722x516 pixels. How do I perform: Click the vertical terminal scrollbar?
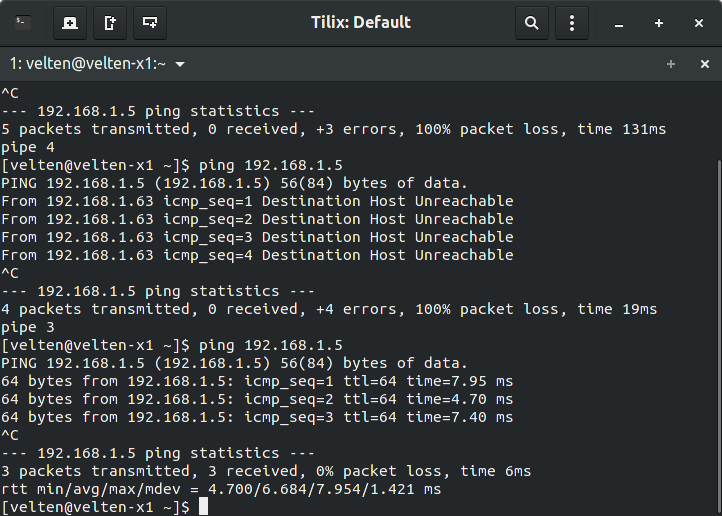click(720, 337)
